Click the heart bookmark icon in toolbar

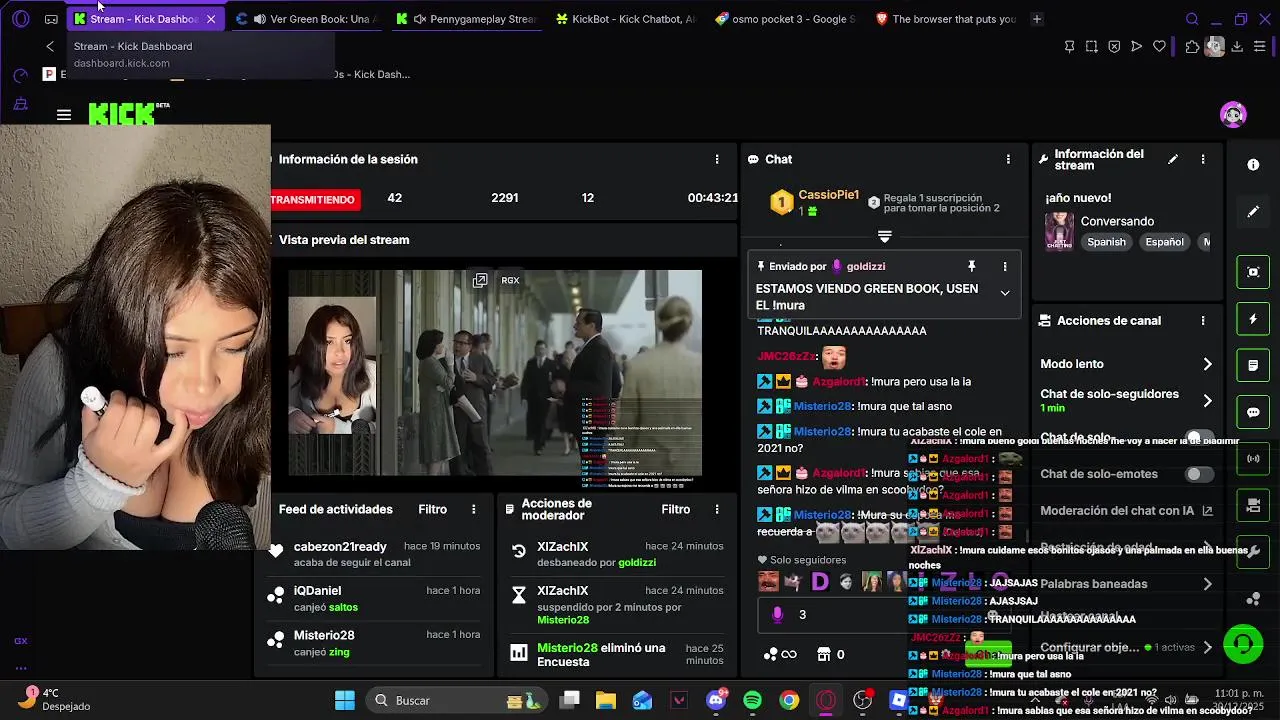[x=1159, y=46]
